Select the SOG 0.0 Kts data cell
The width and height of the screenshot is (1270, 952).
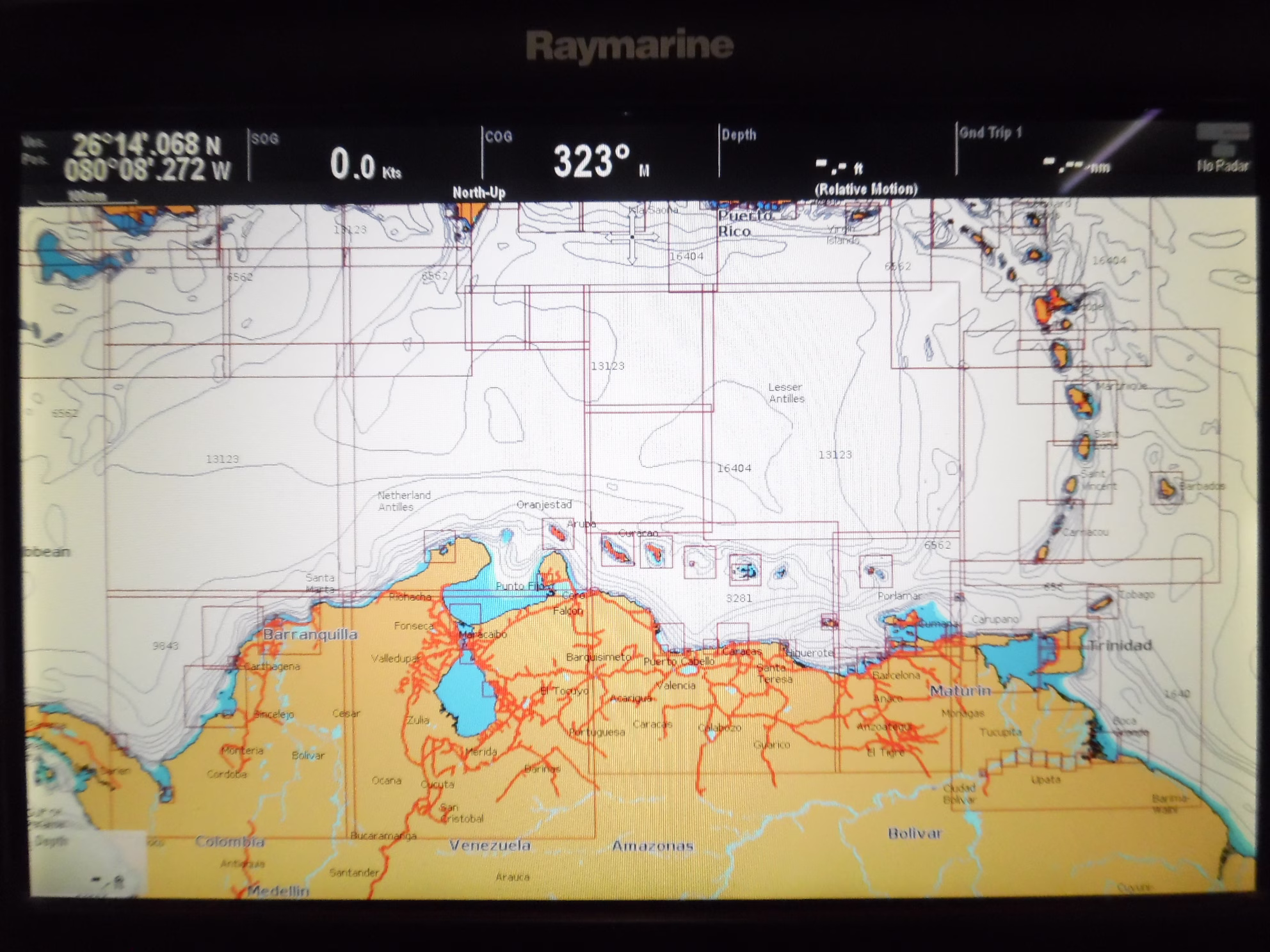coord(365,157)
